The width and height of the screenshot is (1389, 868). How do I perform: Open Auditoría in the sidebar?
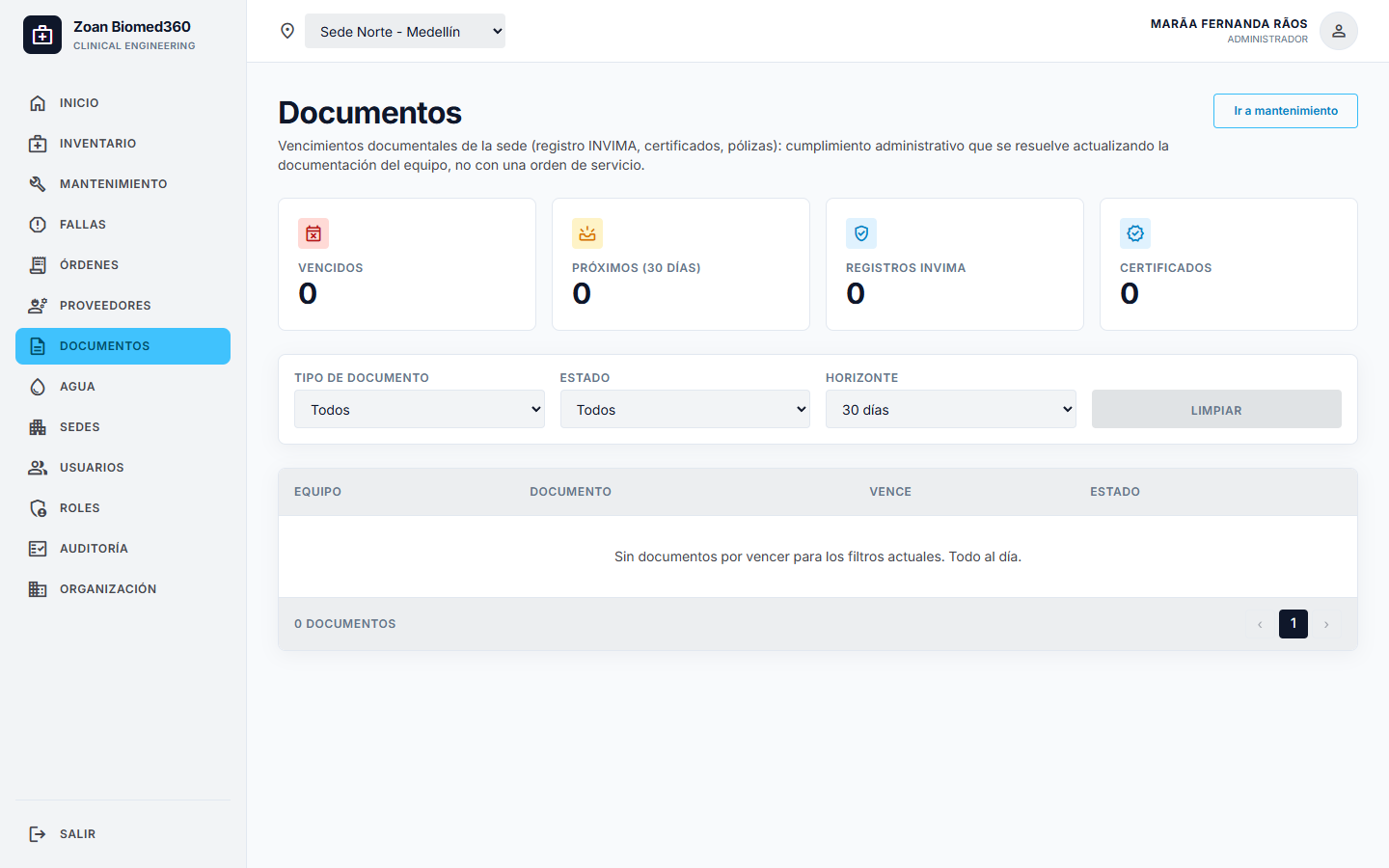pos(123,549)
